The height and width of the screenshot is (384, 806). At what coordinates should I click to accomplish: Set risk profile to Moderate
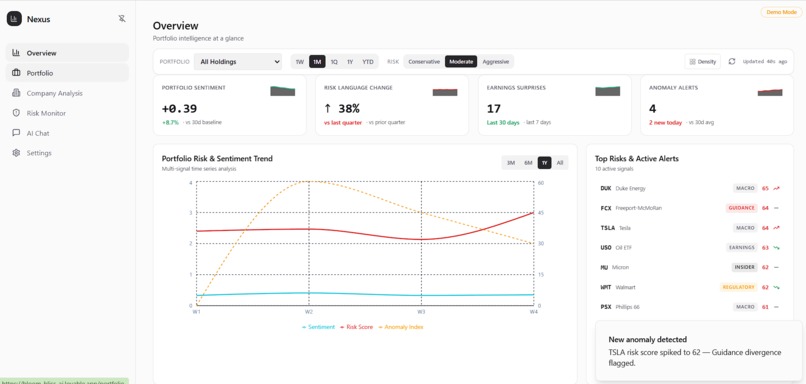point(461,62)
